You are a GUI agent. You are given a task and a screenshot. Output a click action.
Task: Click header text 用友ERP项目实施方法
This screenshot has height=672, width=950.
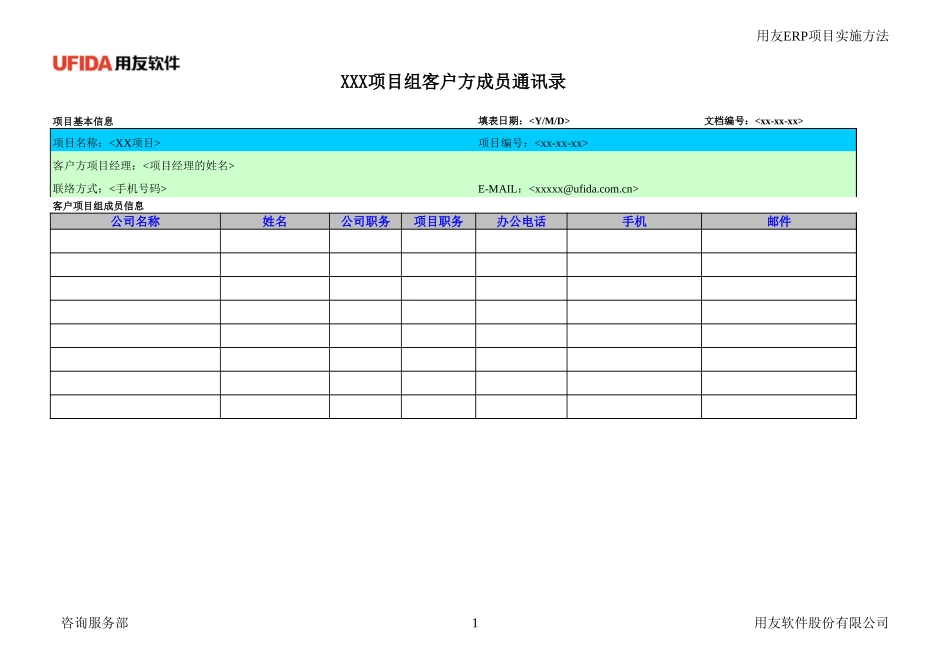822,36
